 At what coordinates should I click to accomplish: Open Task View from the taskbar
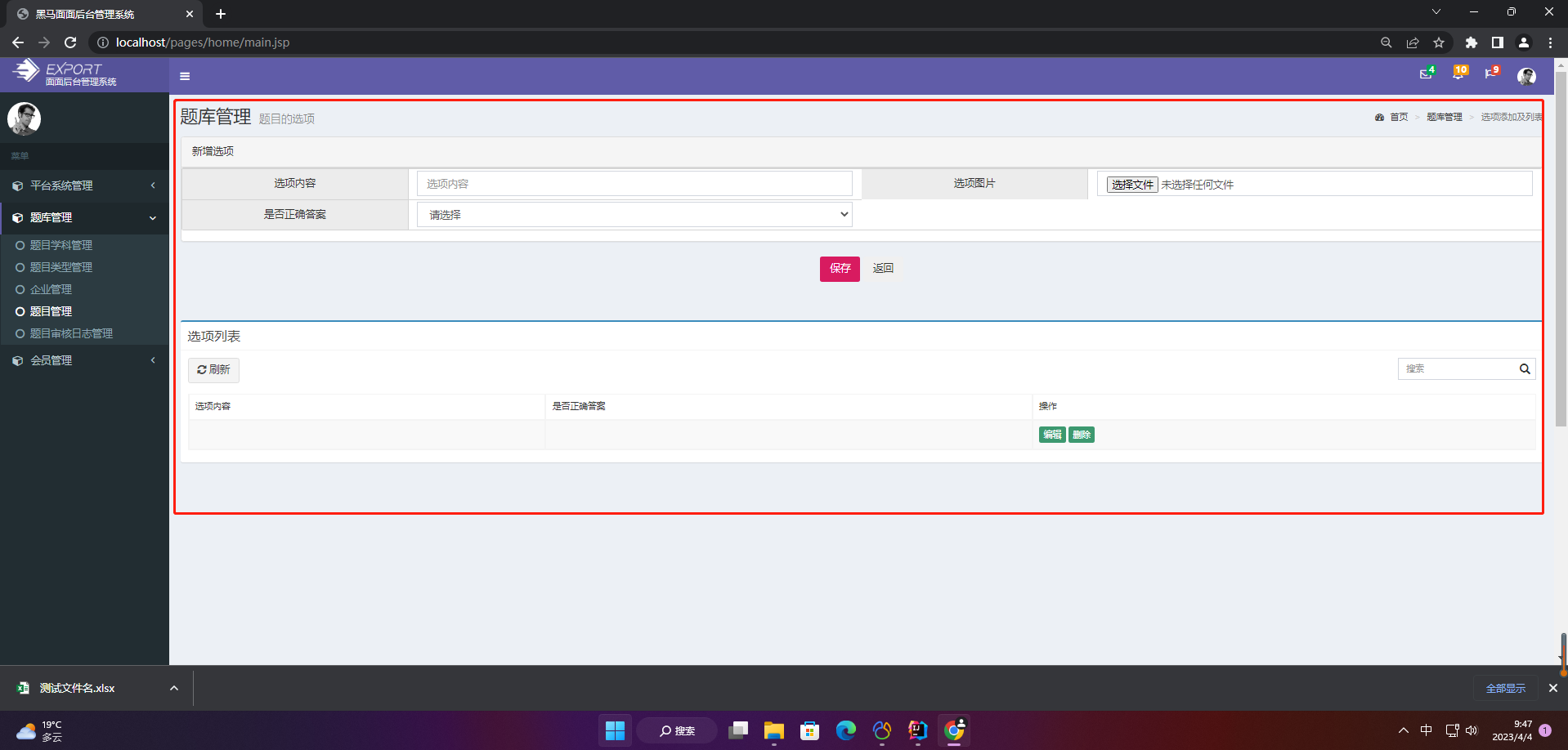coord(738,730)
